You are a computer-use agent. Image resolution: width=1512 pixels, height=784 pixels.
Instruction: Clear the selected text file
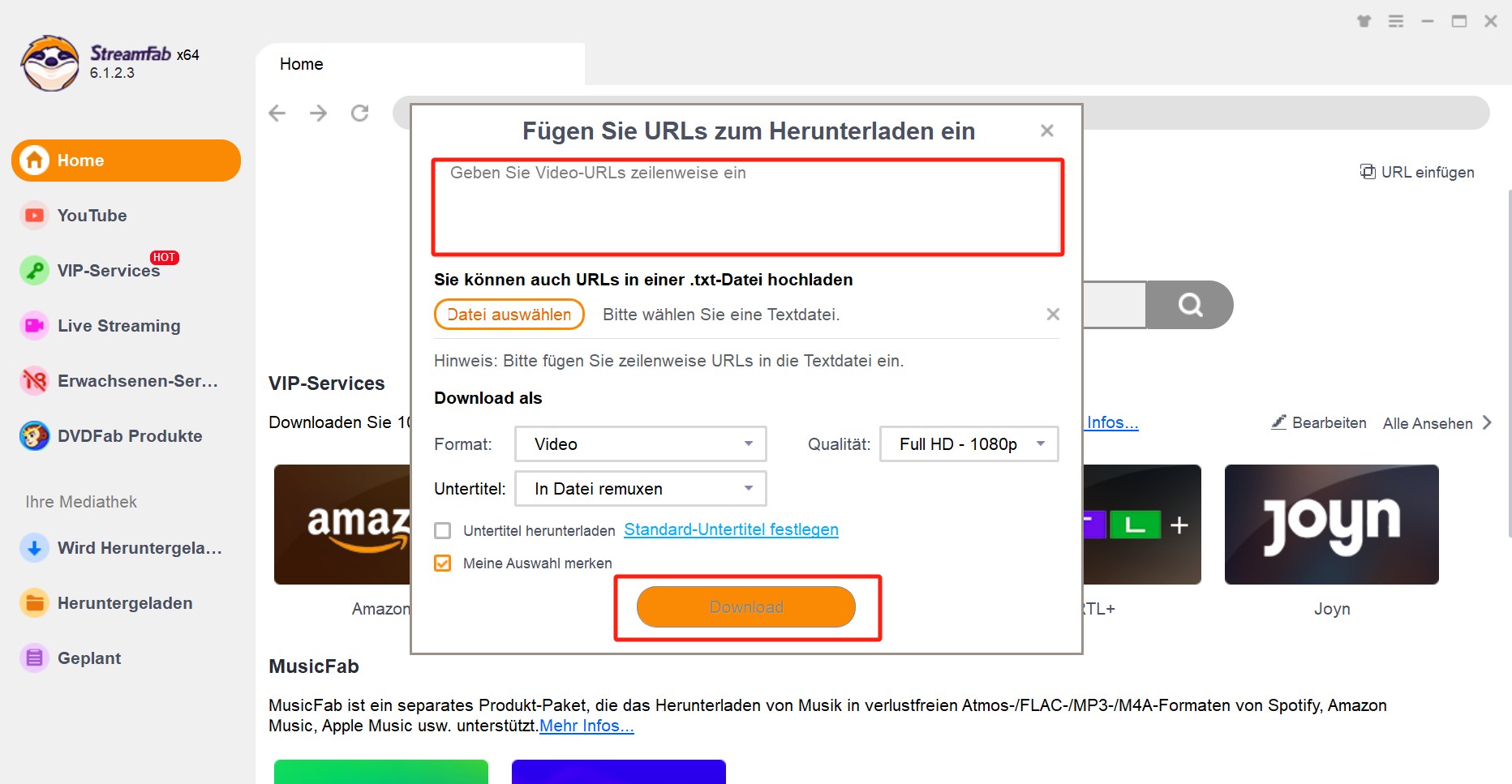coord(1053,314)
